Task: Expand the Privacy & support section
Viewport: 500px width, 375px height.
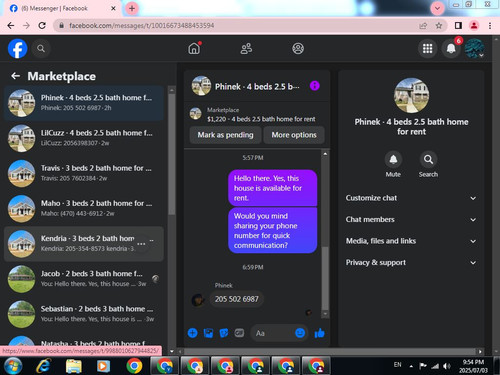Action: 411,263
